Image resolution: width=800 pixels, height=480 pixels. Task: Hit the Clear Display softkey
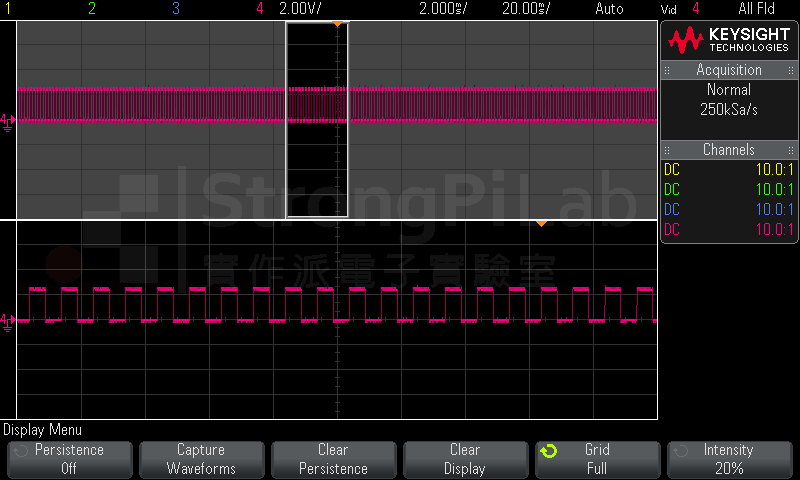[465, 460]
